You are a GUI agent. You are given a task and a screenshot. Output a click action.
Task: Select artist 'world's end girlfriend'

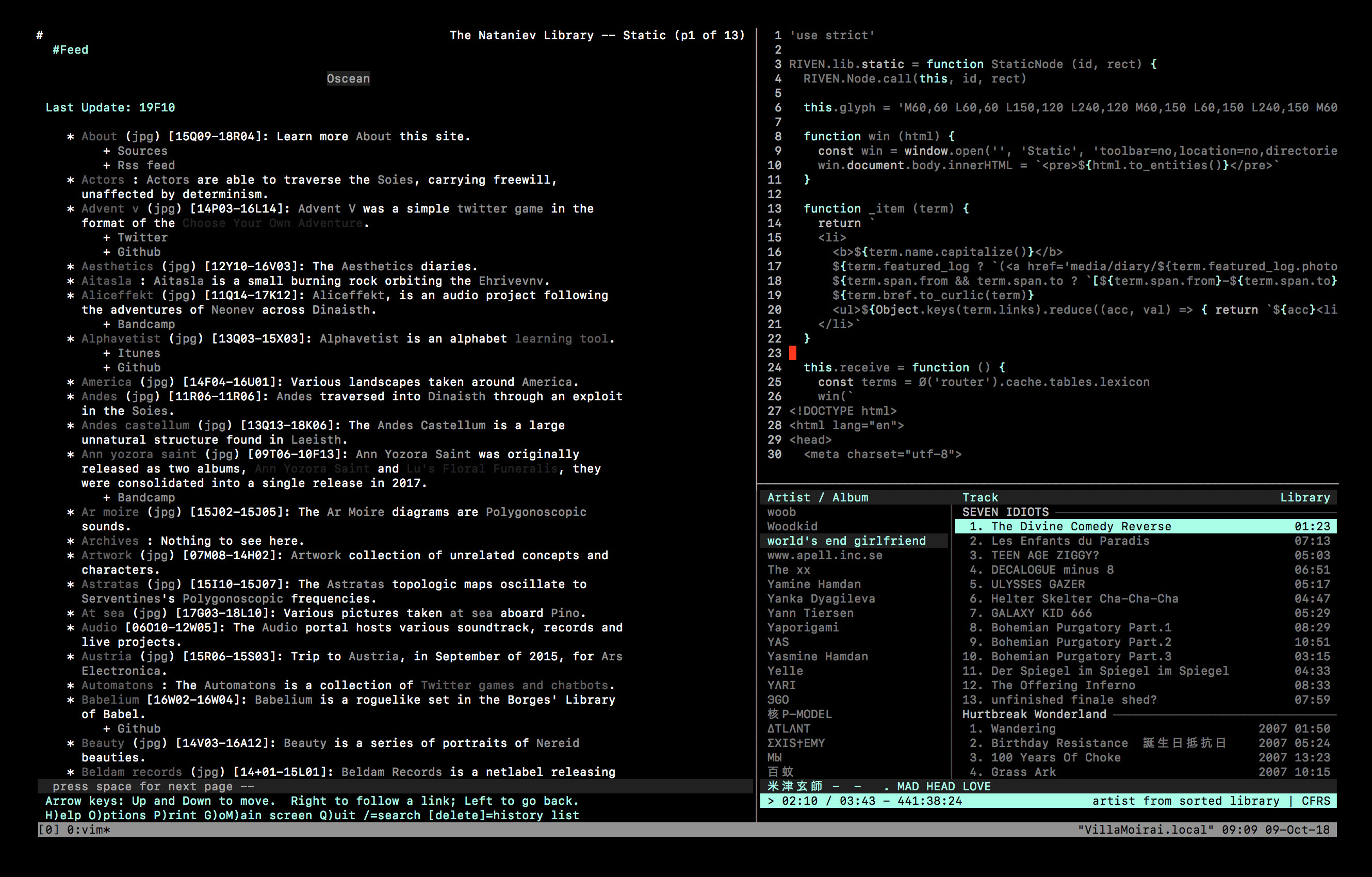(x=847, y=540)
